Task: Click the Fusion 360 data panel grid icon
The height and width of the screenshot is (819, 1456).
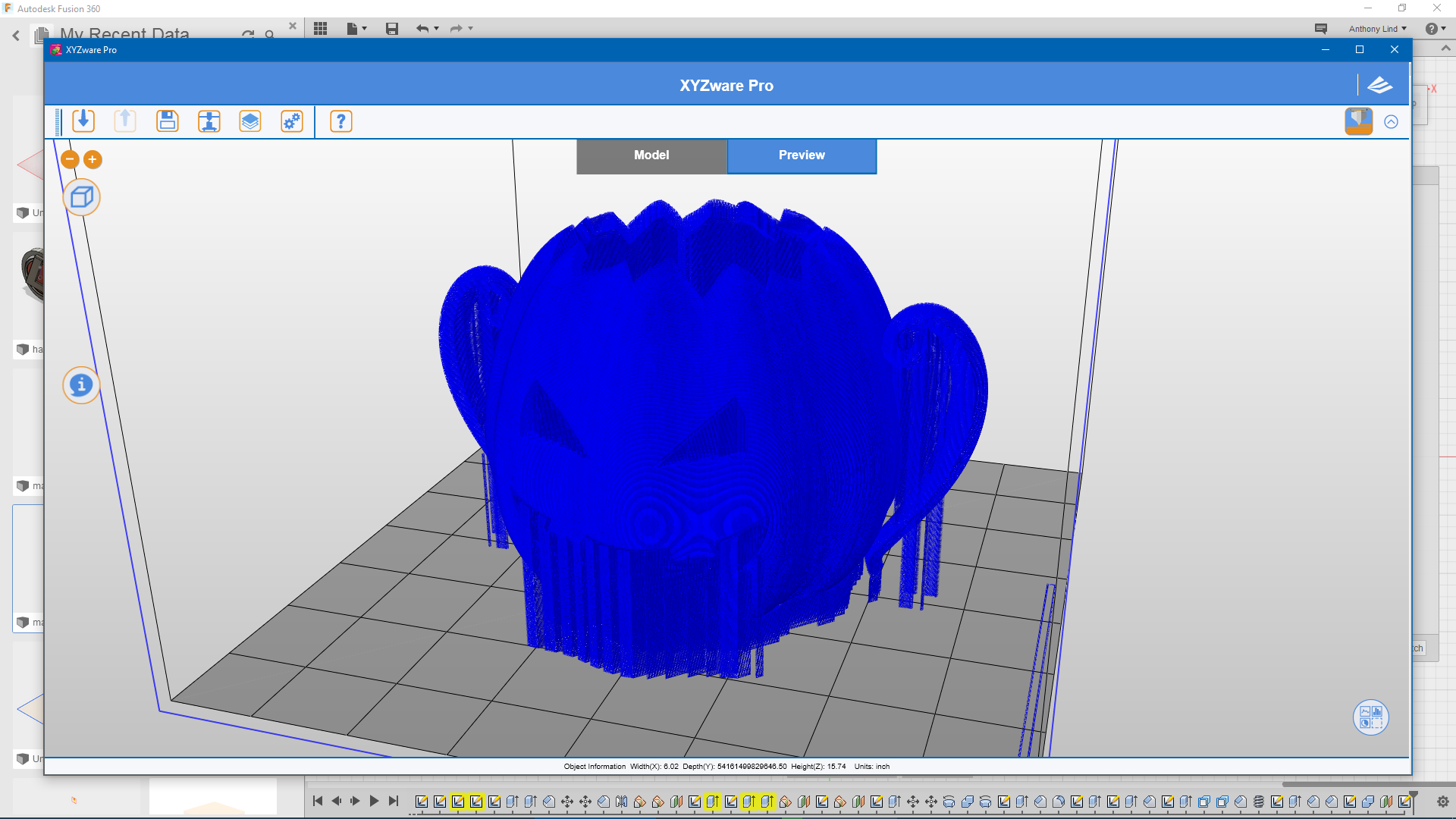Action: pos(321,29)
